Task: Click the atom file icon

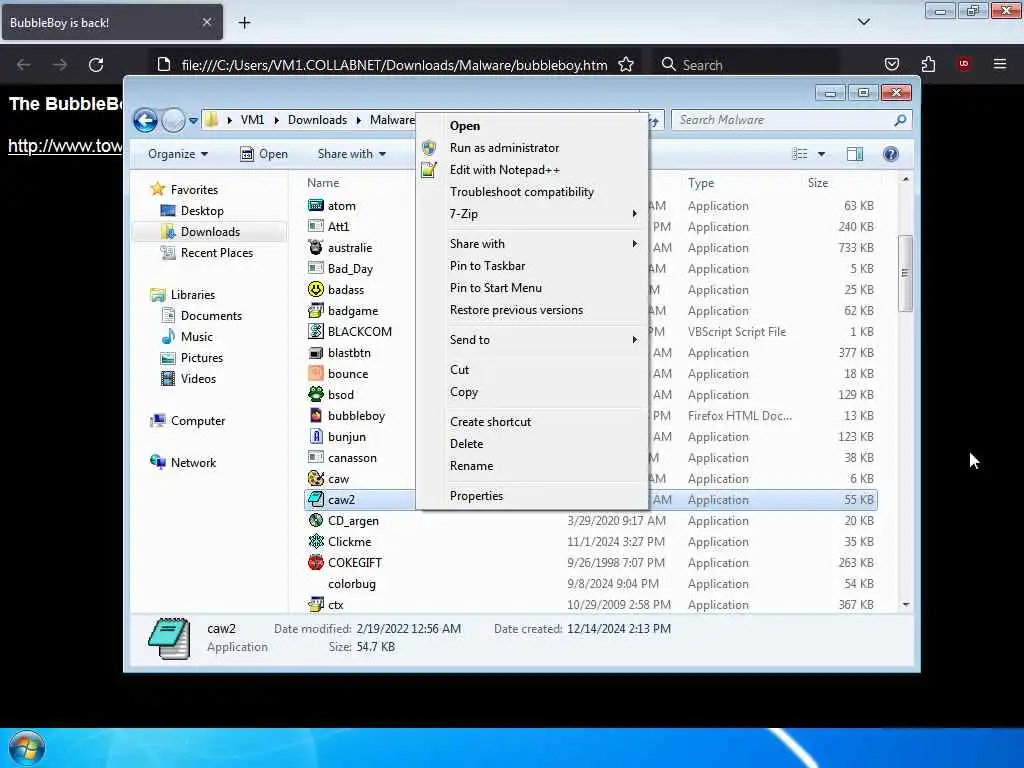Action: coord(315,205)
